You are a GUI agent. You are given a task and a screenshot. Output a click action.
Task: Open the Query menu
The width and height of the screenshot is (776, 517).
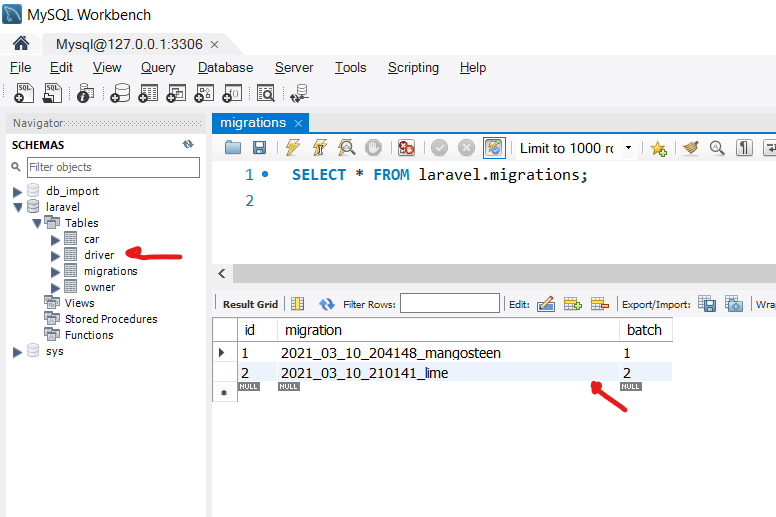point(158,67)
